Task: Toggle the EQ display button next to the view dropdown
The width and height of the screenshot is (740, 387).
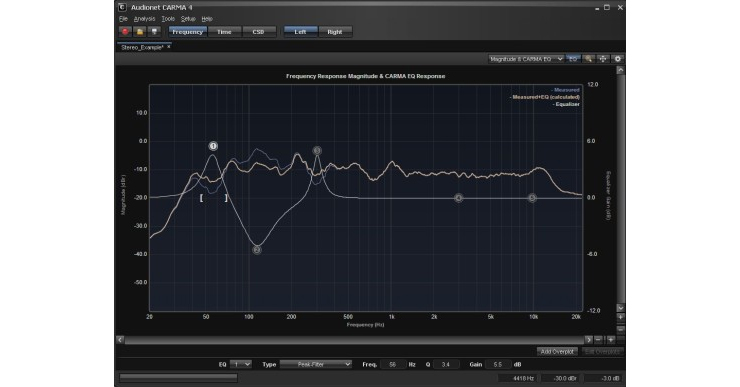Action: 573,59
